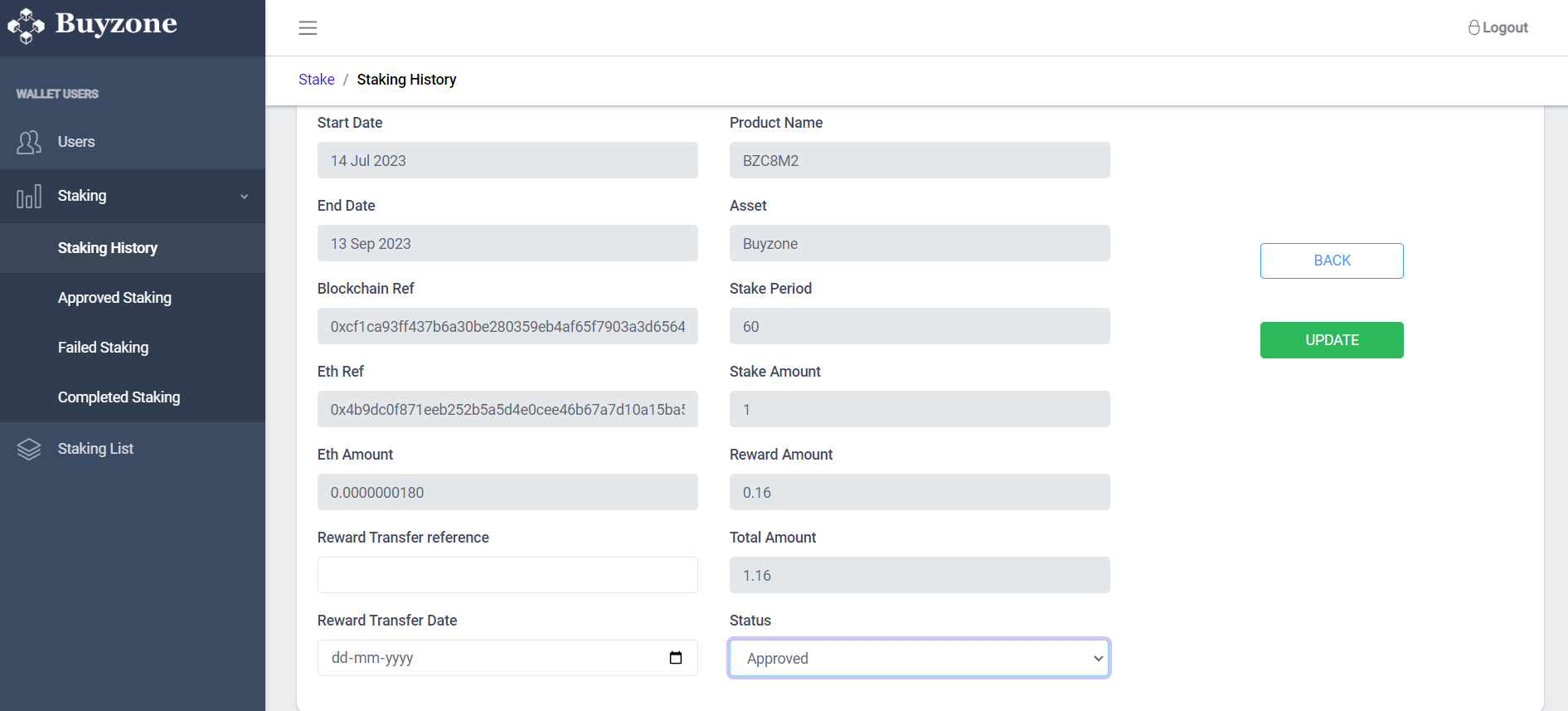The image size is (1568, 711).
Task: Go to Failed Staking page
Action: [103, 348]
